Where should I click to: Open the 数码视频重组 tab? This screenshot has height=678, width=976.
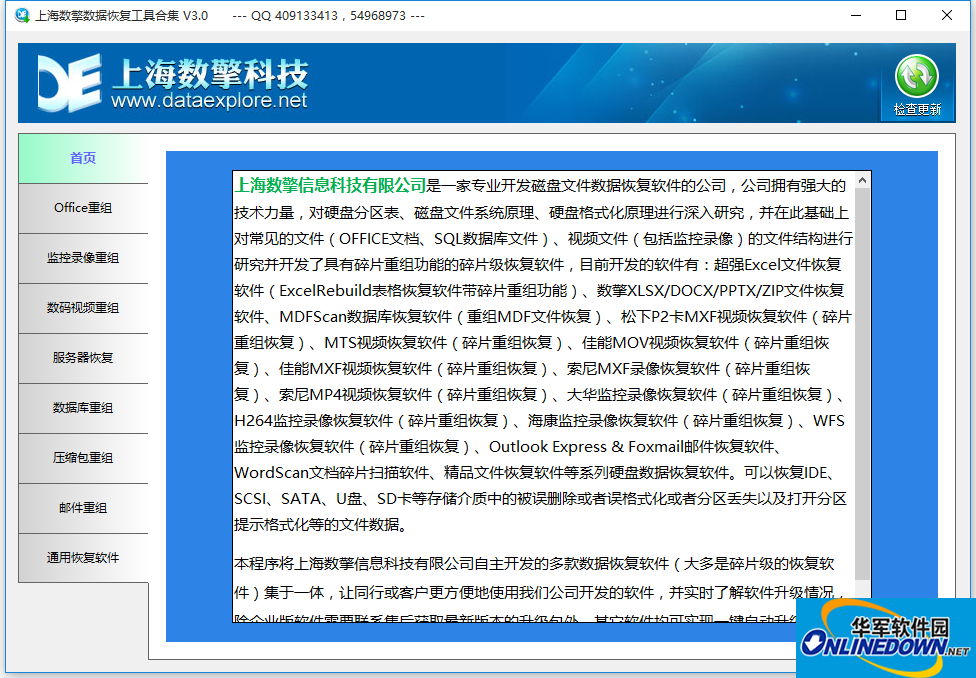(x=83, y=308)
